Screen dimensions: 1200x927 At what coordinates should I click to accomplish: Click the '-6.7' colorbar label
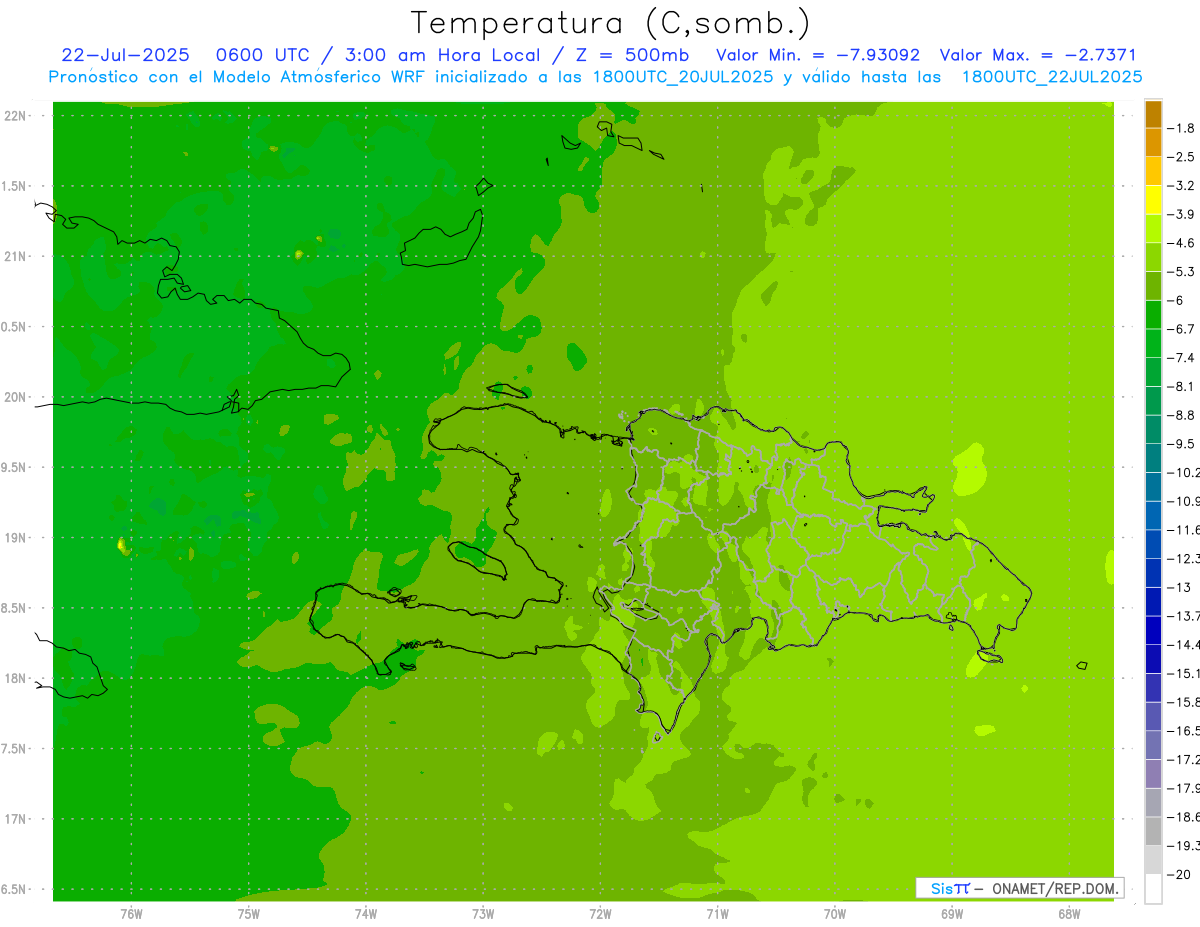pyautogui.click(x=1182, y=329)
